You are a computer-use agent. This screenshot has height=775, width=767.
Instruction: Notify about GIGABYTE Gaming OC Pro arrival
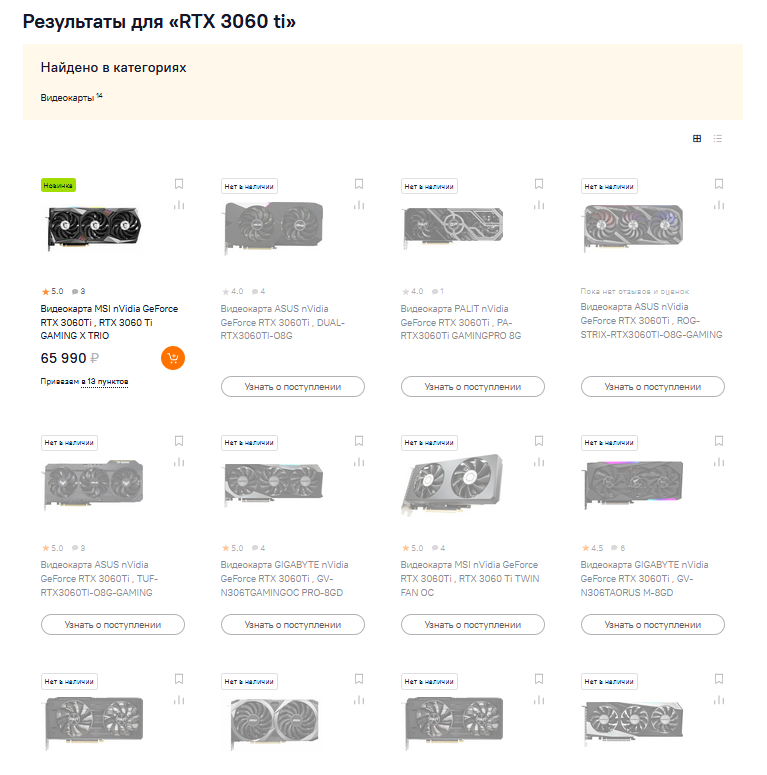pos(293,624)
